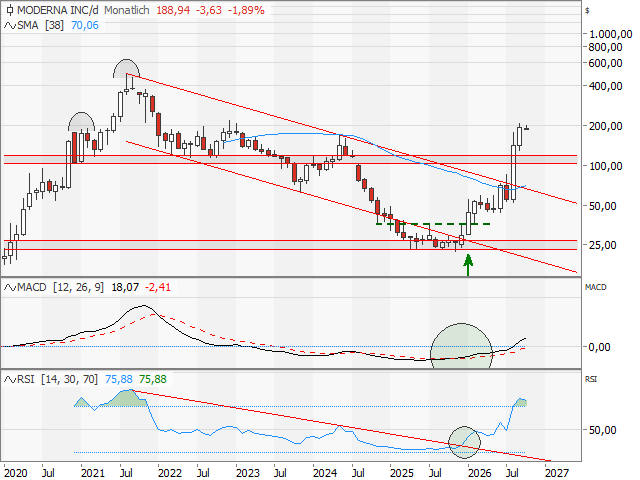Click the blue RSI value 75,88
The image size is (640, 480).
tap(119, 380)
